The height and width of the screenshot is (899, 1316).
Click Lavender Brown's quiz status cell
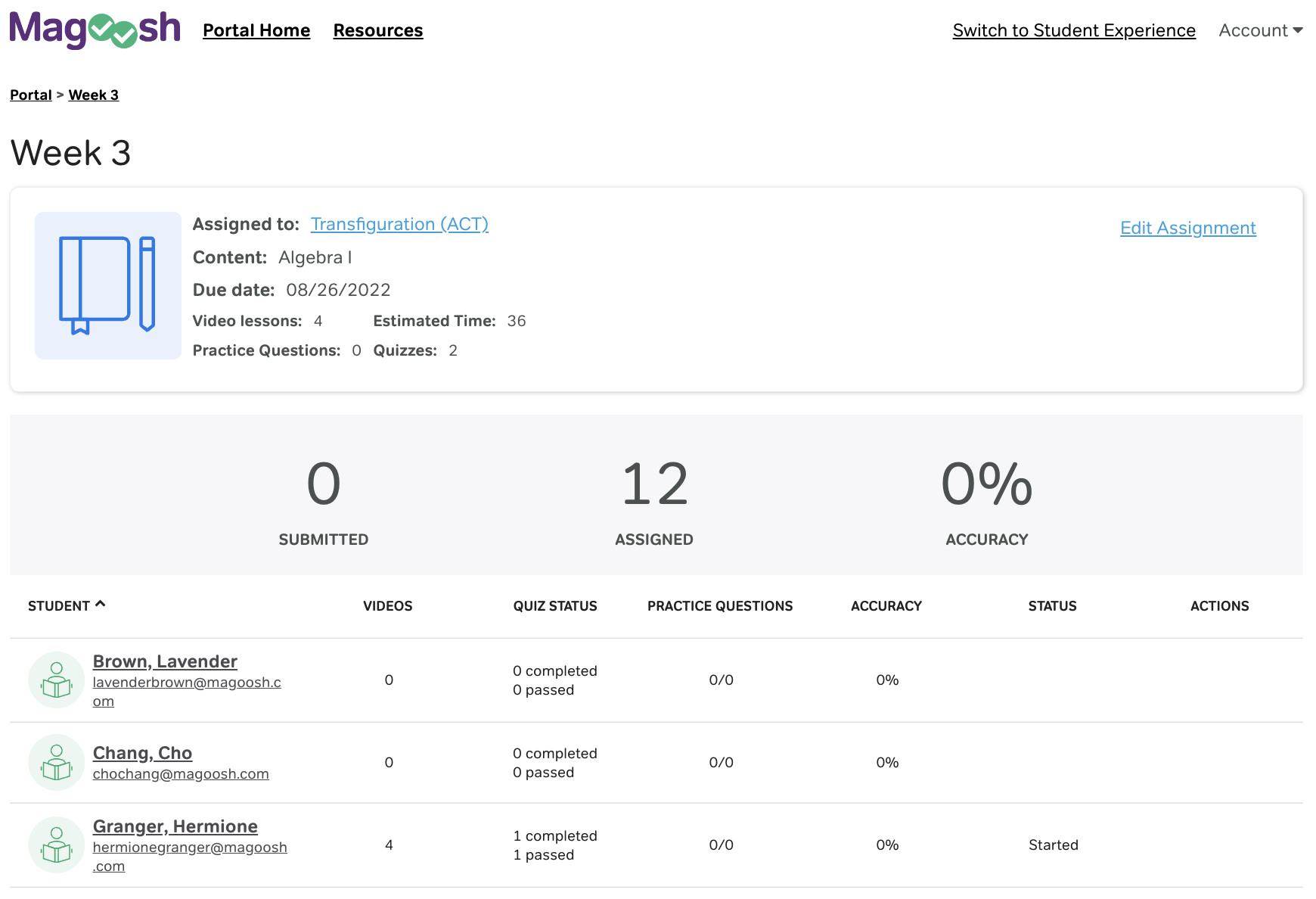coord(555,680)
